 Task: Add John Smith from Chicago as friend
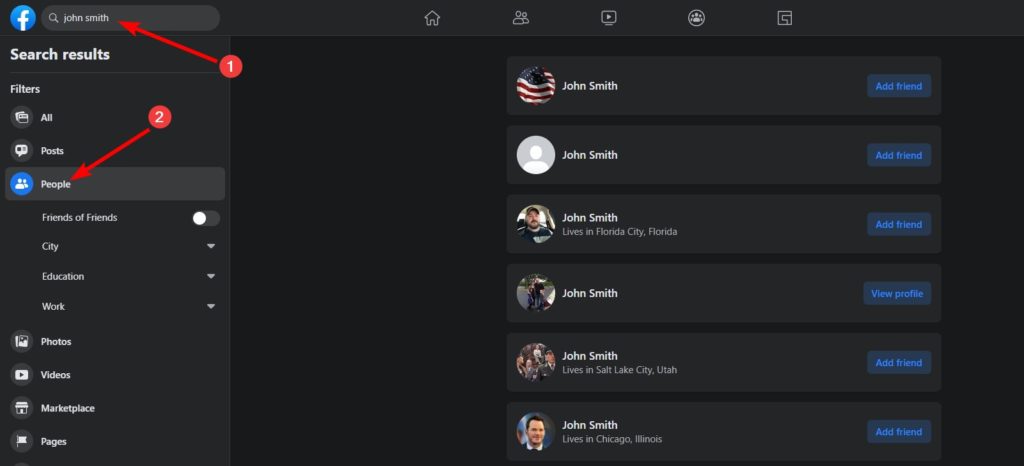tap(898, 432)
